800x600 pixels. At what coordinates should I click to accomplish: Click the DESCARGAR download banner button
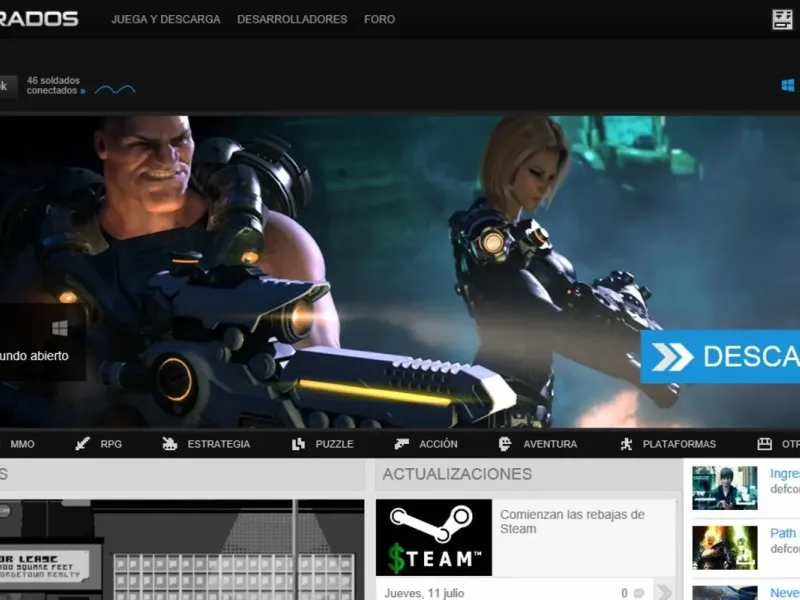[x=720, y=356]
